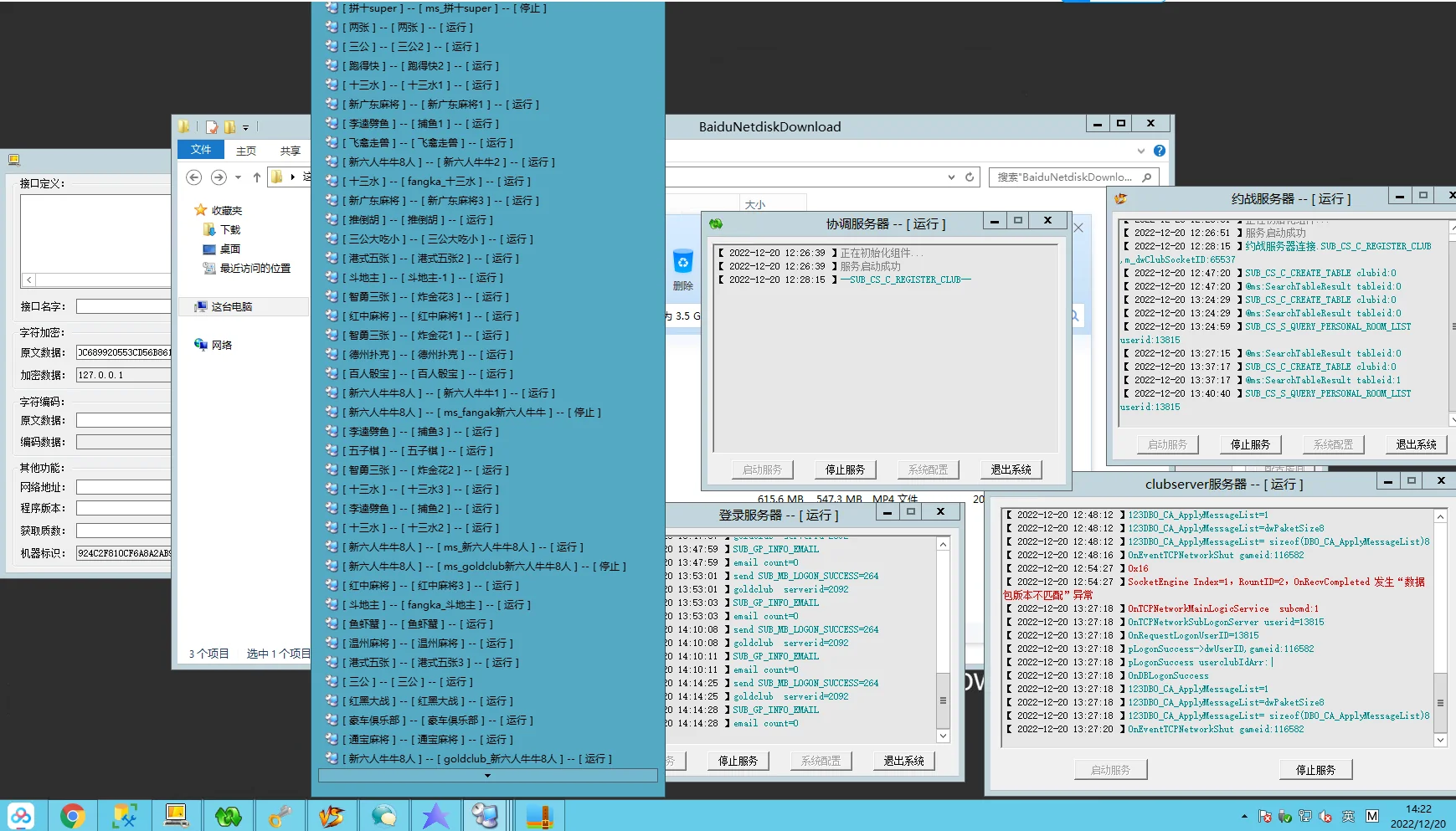Open Baidu Netdisk from the taskbar
Screen dimensions: 1456x831
[x=21, y=815]
